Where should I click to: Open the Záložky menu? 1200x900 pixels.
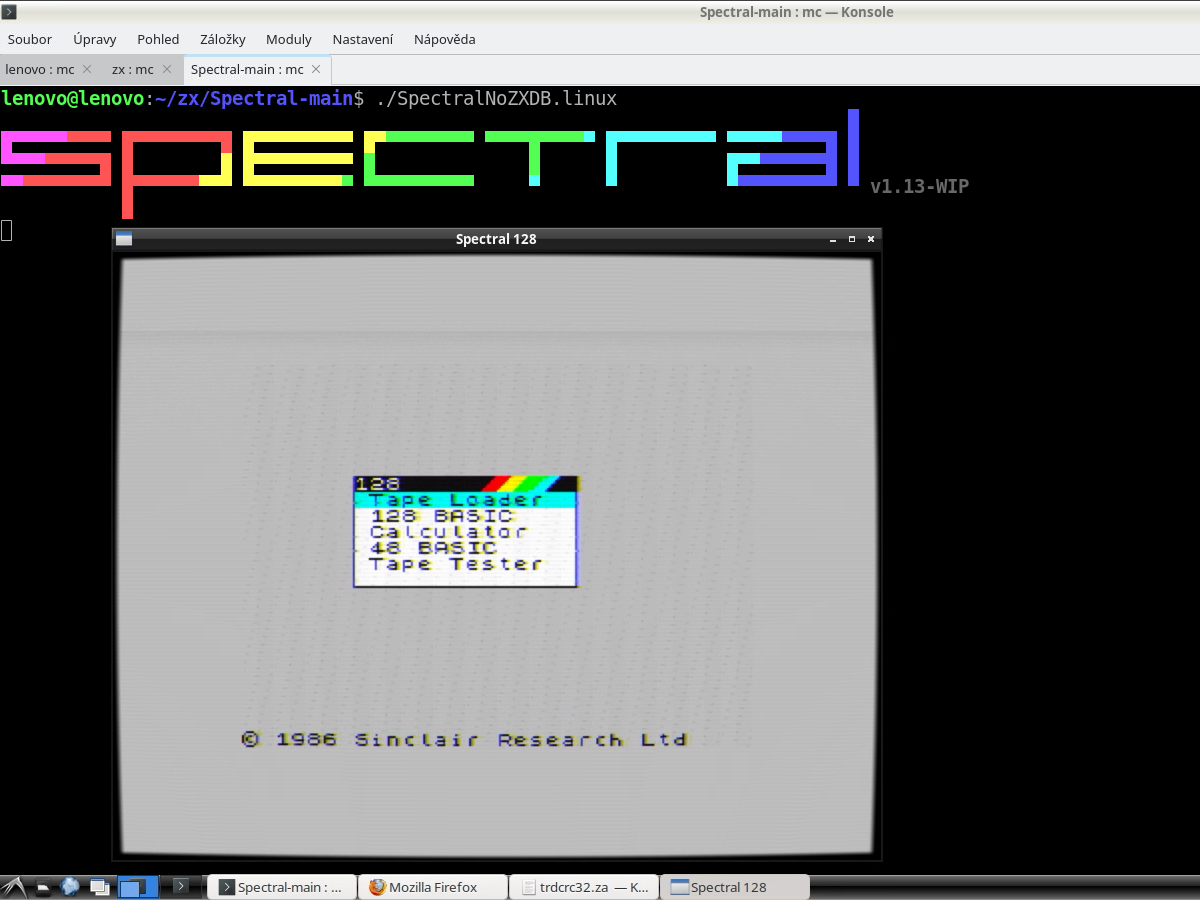[x=223, y=40]
